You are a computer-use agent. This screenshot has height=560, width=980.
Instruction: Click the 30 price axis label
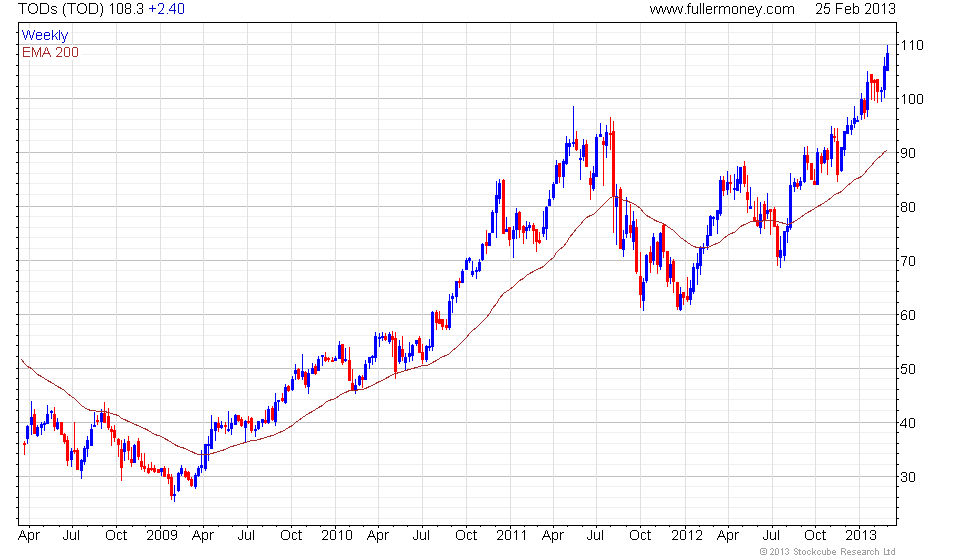tap(908, 477)
